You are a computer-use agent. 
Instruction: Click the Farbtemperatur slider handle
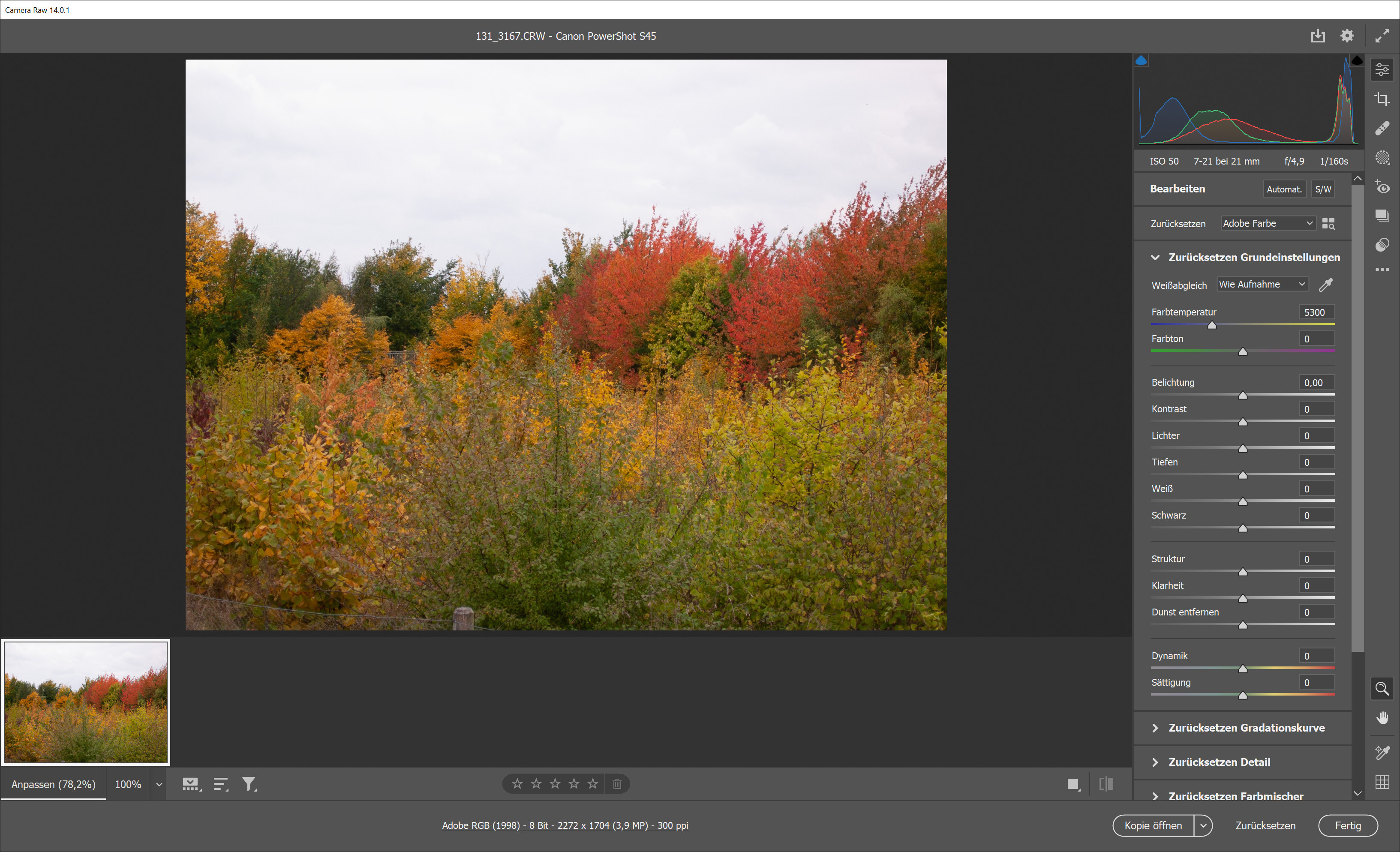click(1212, 325)
